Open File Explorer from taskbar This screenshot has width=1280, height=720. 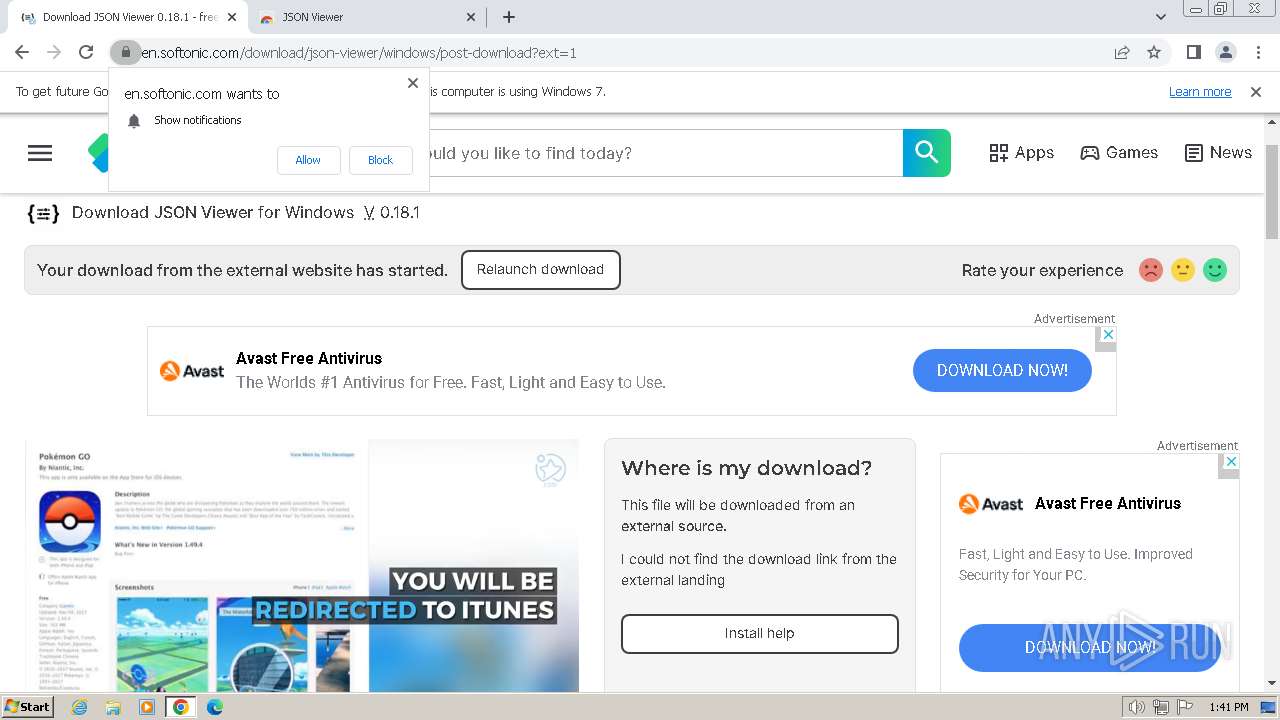113,707
